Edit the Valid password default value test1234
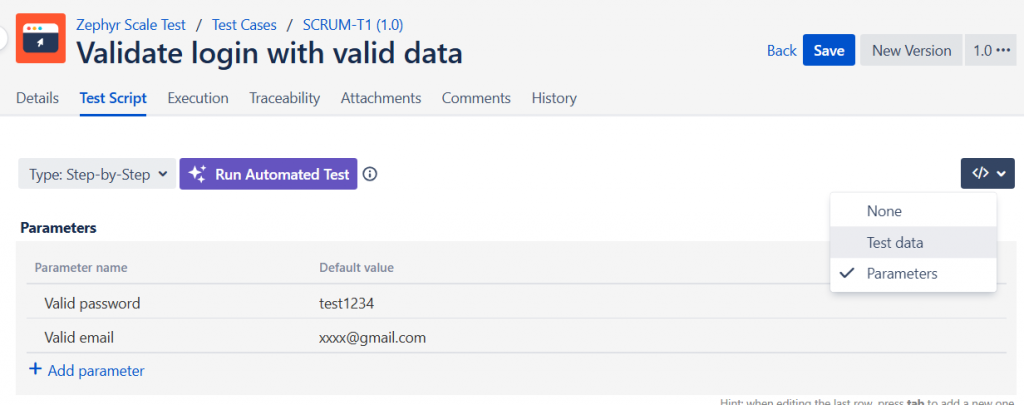The width and height of the screenshot is (1024, 405). tap(347, 303)
